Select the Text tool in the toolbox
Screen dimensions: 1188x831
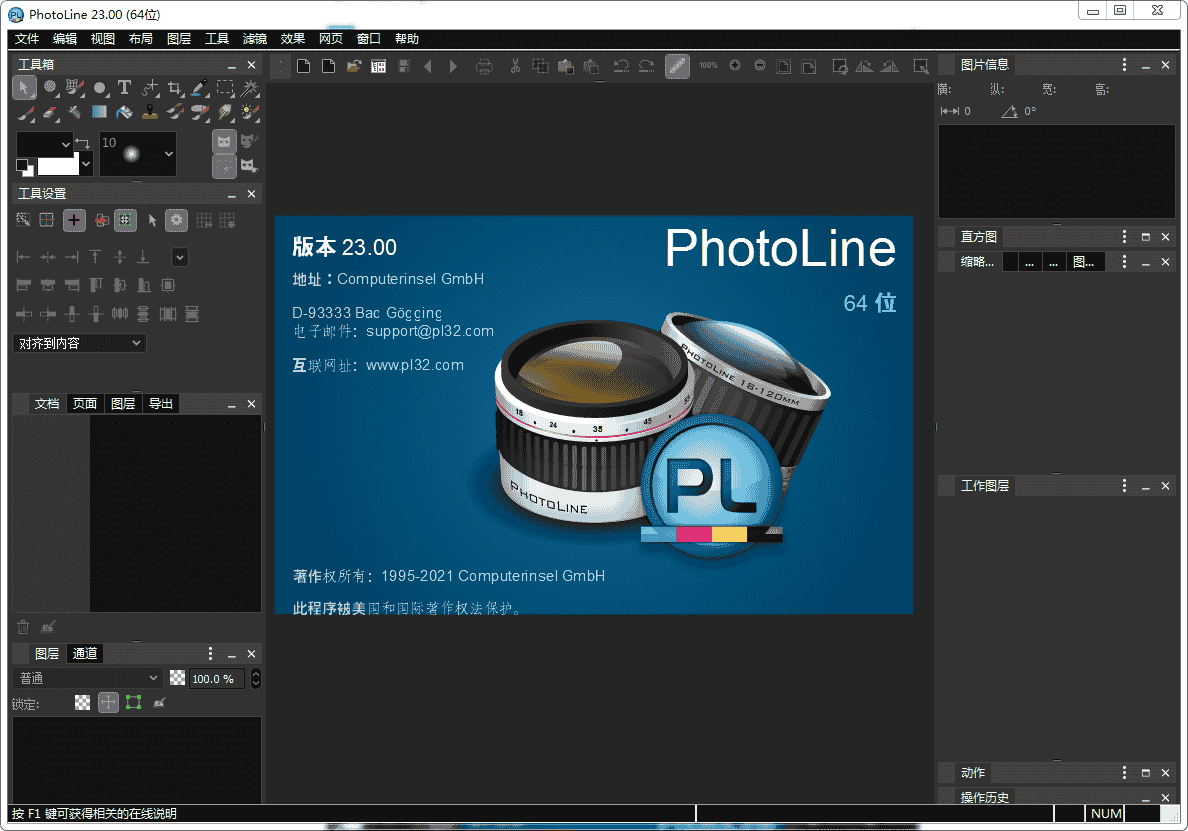point(124,88)
